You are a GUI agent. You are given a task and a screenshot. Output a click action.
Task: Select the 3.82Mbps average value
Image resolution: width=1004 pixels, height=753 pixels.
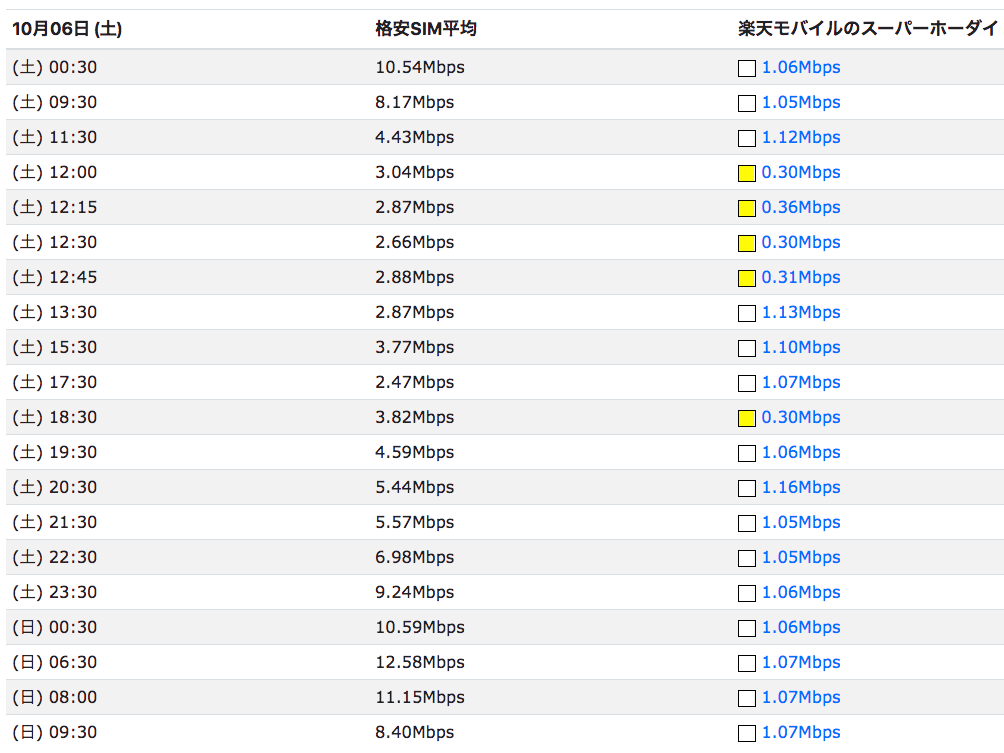[x=414, y=417]
